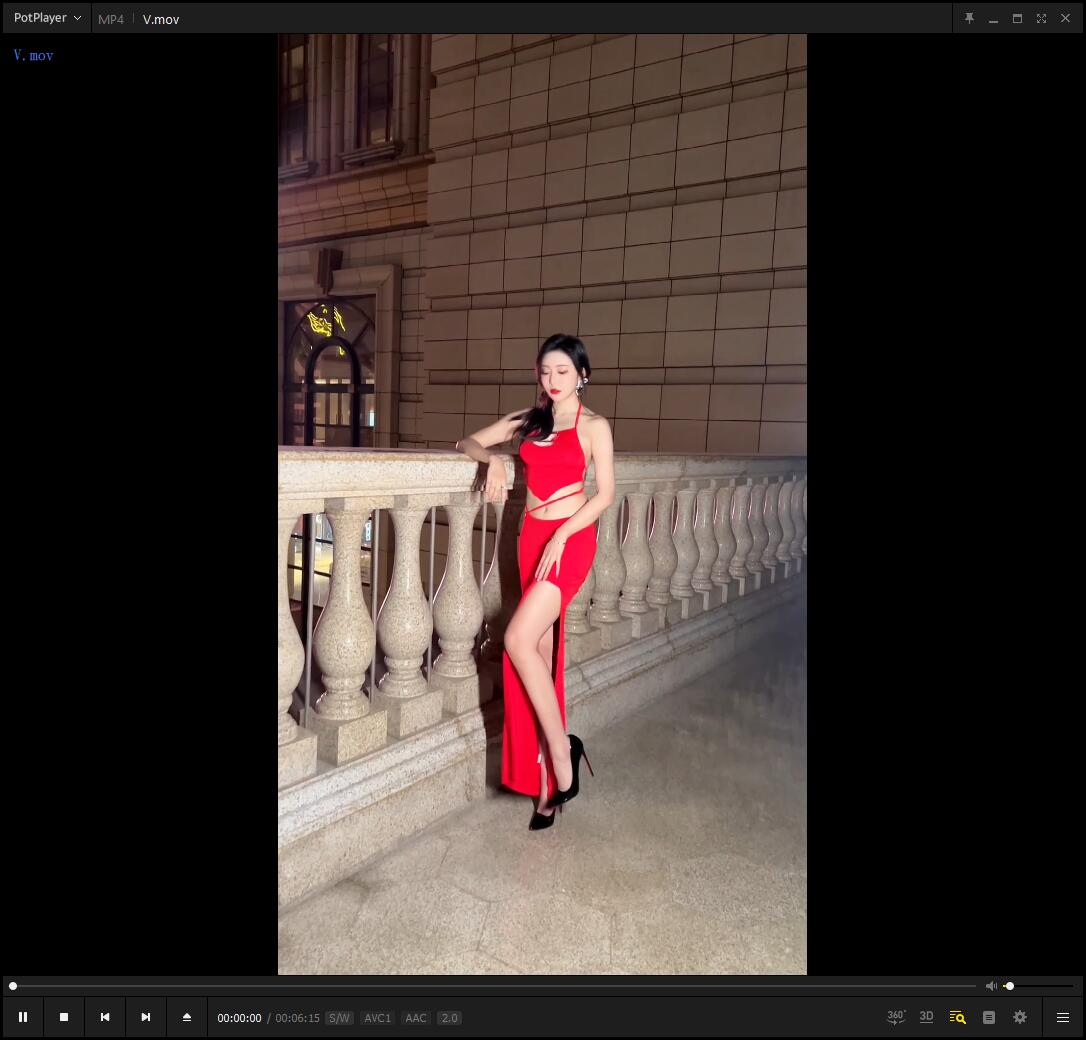1086x1040 pixels.
Task: Pause the video playback
Action: [x=23, y=1017]
